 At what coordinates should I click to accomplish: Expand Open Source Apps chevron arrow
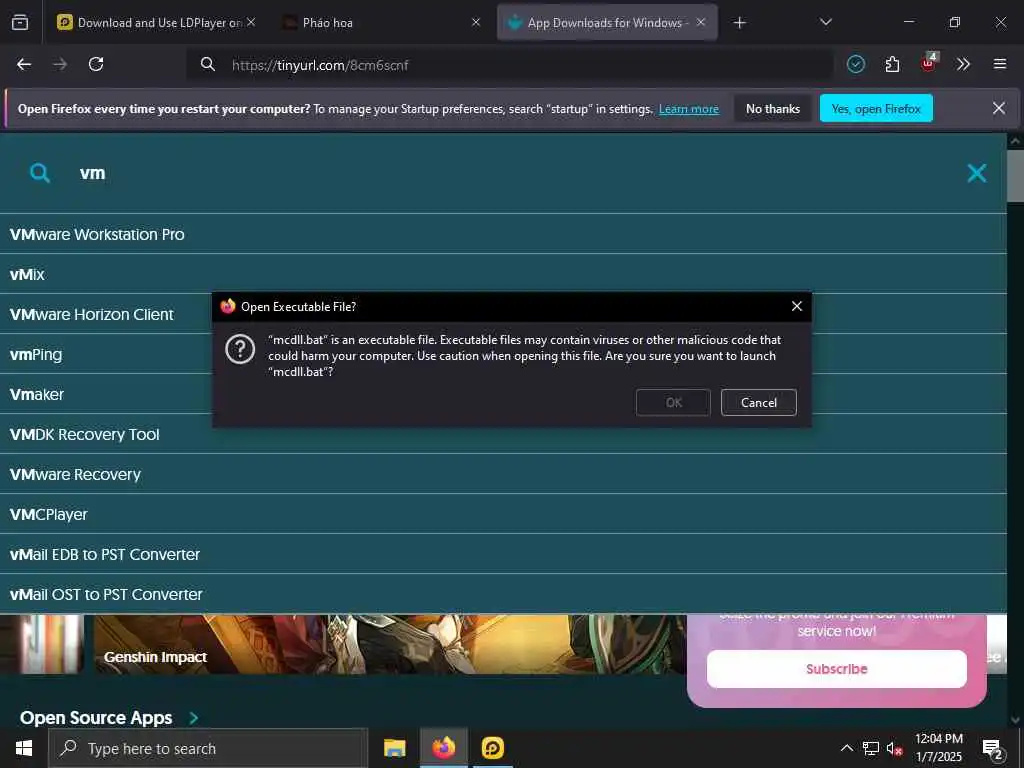tap(193, 718)
